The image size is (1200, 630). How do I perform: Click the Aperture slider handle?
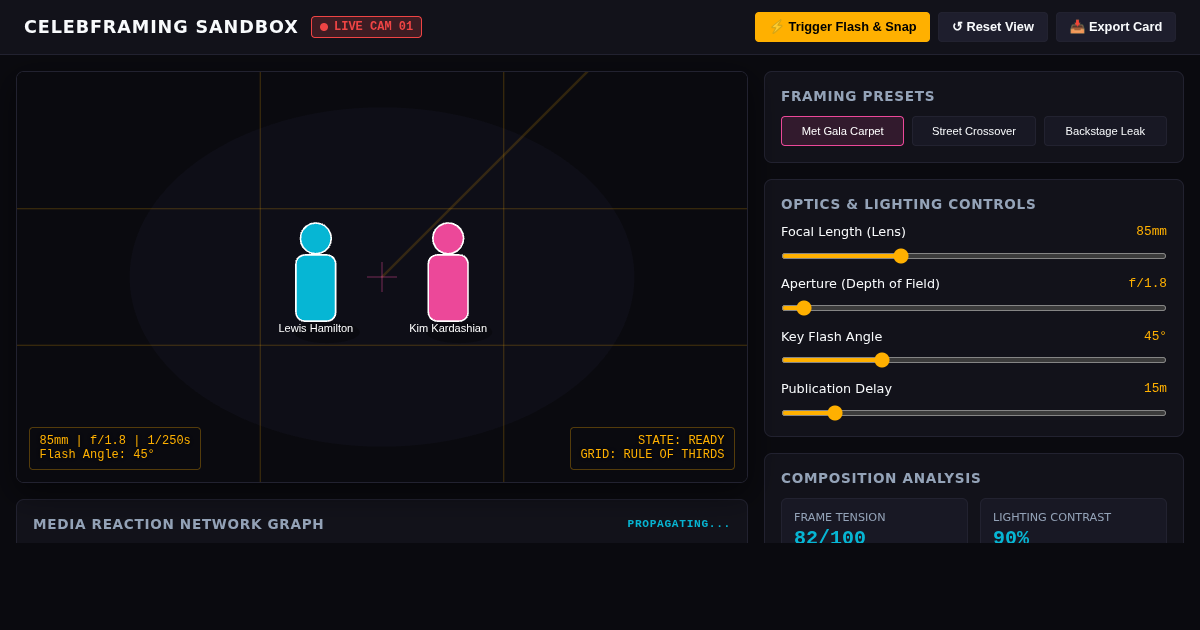pyautogui.click(x=804, y=308)
